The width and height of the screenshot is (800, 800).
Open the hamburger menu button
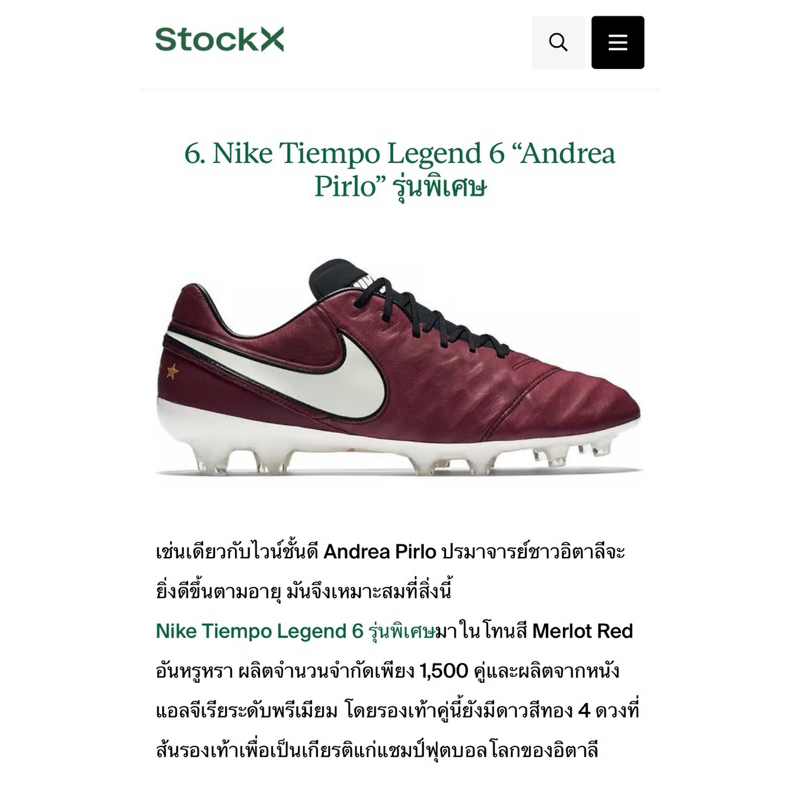click(x=617, y=42)
